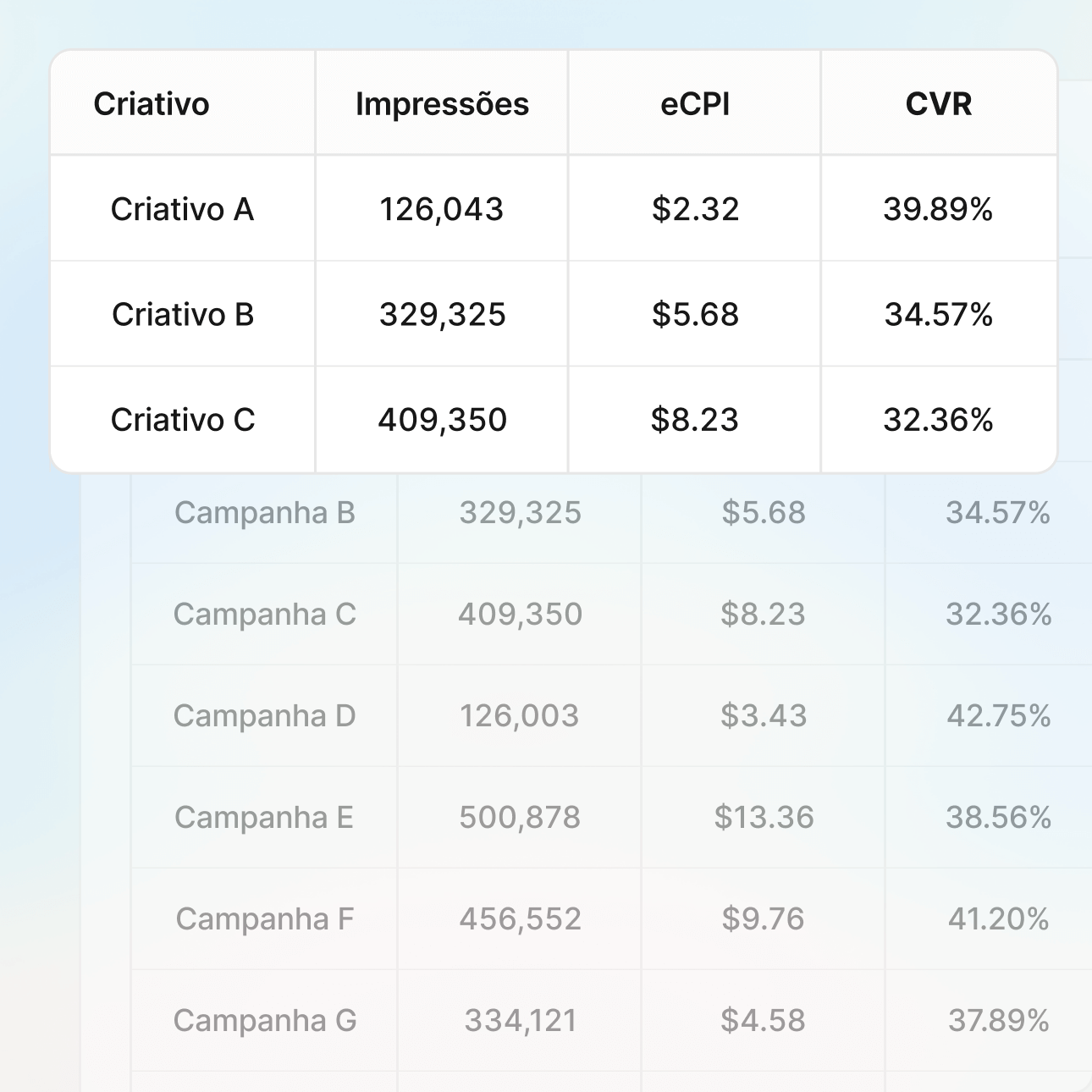The width and height of the screenshot is (1092, 1092).
Task: Click the Campanha G row label
Action: tap(264, 1021)
